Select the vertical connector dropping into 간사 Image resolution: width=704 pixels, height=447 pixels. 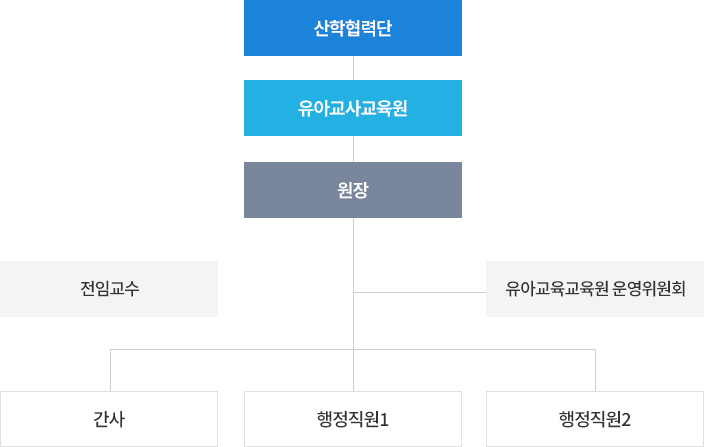coord(110,370)
